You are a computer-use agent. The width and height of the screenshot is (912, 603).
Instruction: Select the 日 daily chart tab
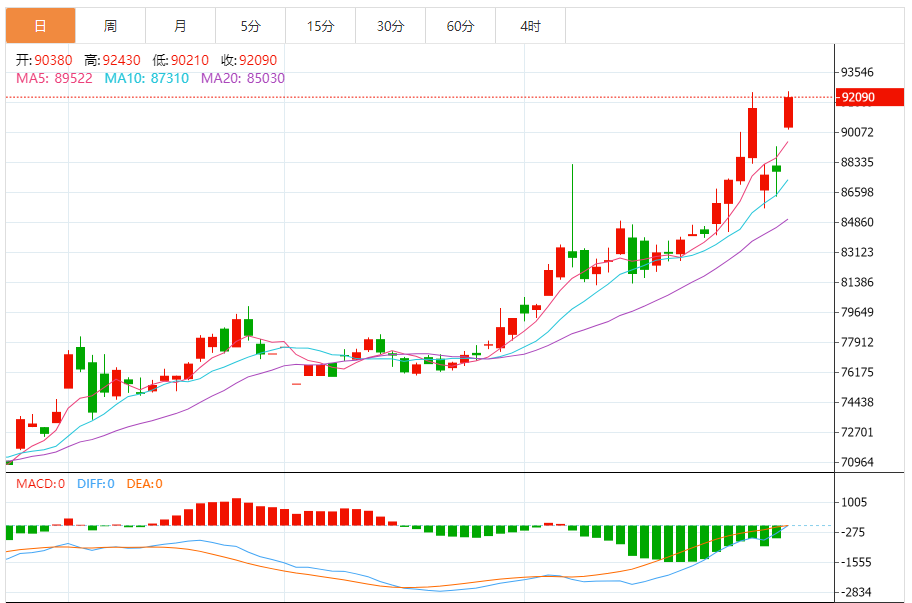click(40, 26)
